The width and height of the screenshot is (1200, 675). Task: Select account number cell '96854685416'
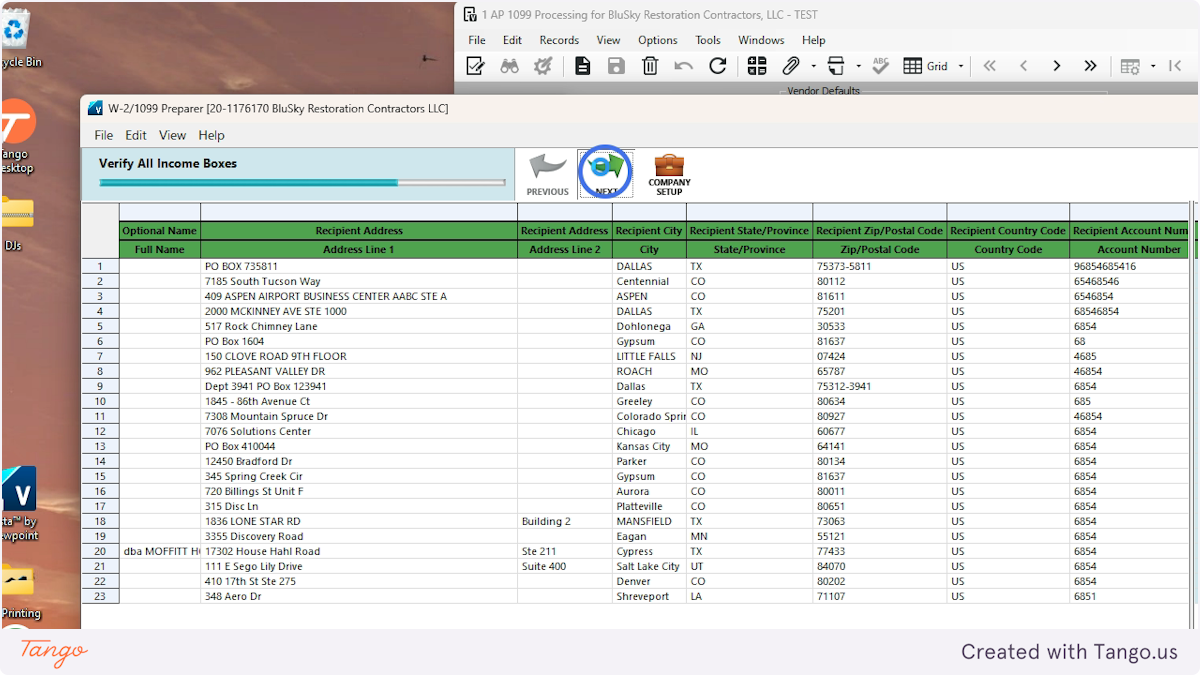coord(1132,267)
